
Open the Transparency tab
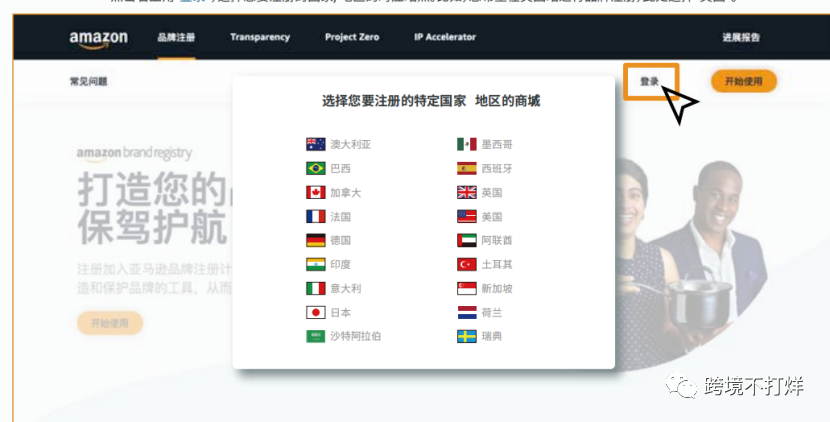[260, 37]
